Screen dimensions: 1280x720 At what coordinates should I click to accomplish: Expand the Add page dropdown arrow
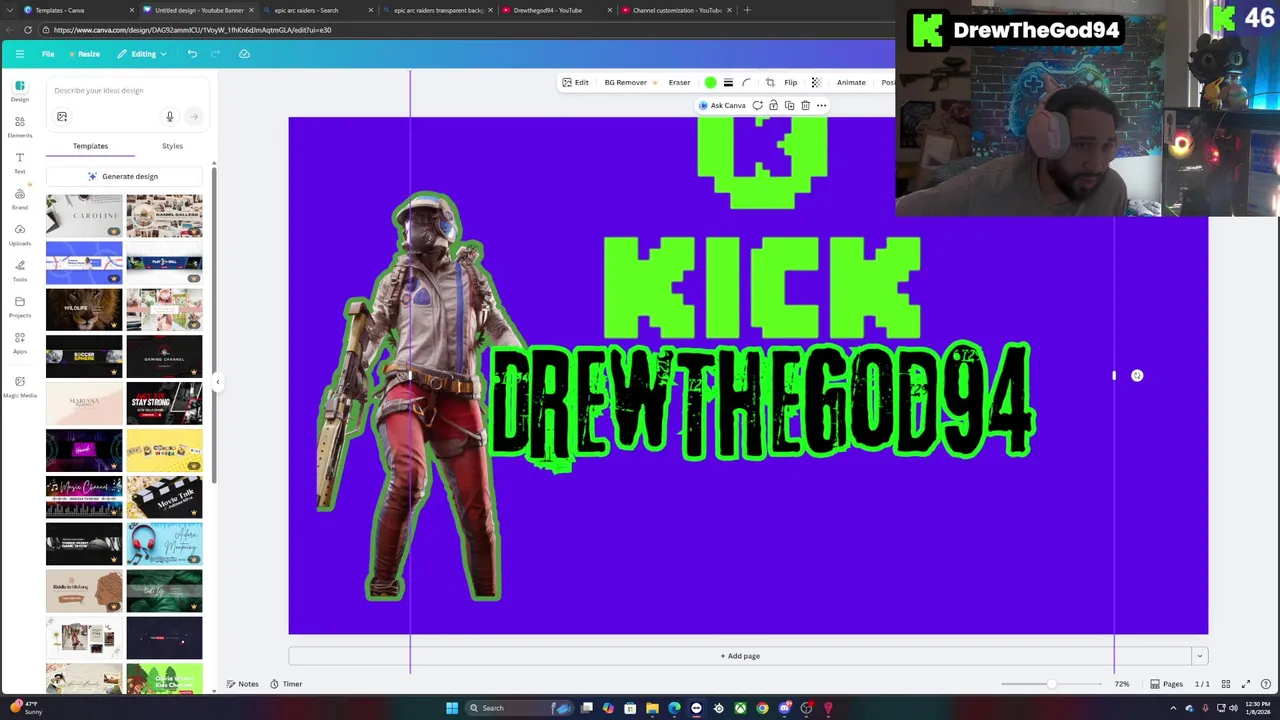(x=1199, y=656)
